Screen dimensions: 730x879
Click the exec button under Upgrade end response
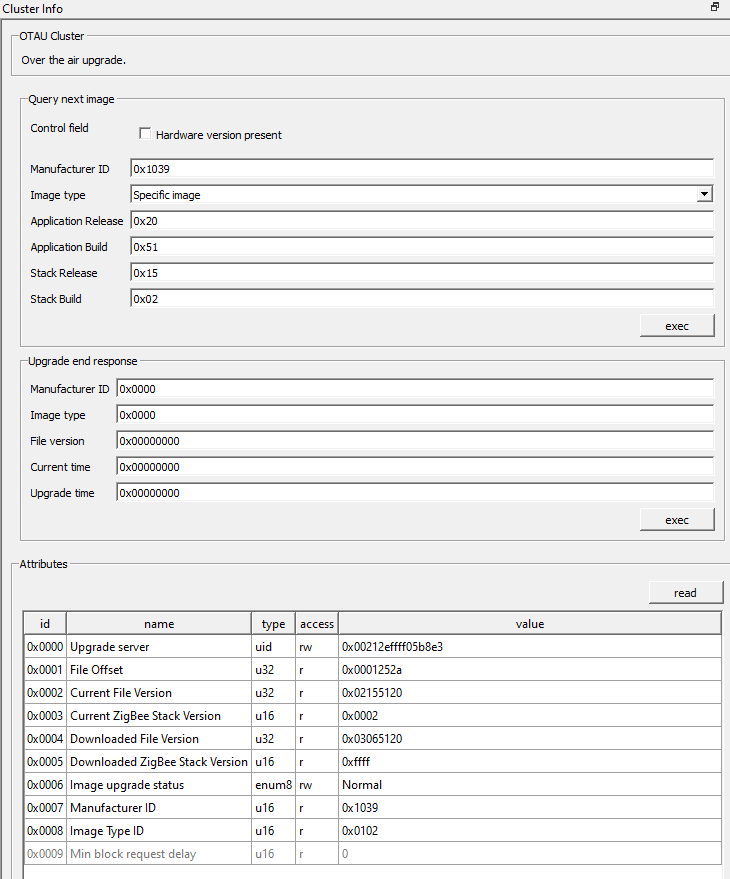coord(677,519)
